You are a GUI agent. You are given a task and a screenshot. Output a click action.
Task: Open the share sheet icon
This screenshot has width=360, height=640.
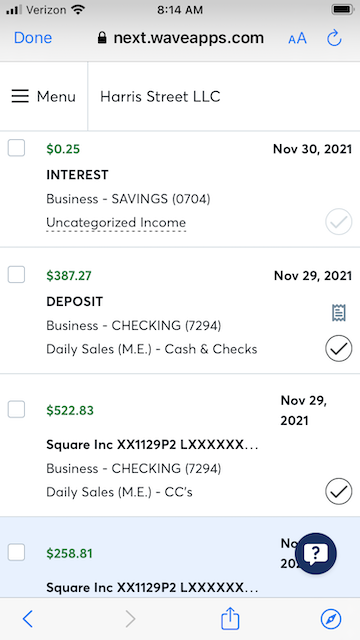tap(230, 619)
